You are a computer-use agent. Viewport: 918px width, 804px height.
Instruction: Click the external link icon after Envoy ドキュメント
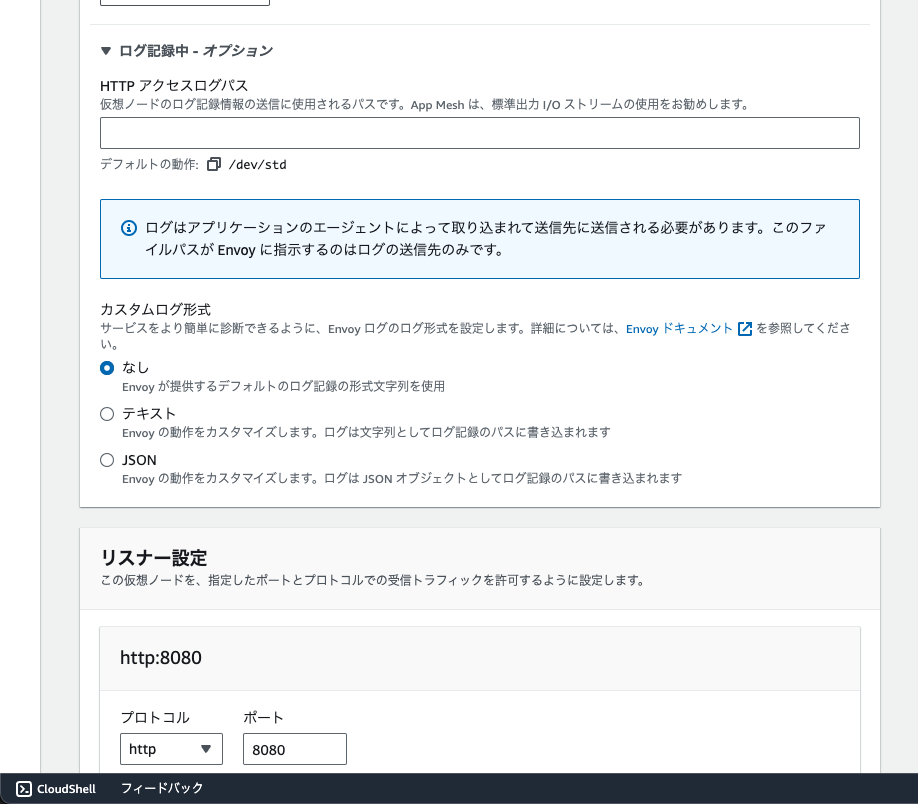coord(745,329)
